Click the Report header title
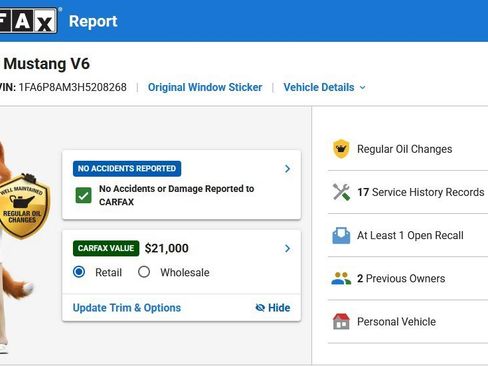 [93, 21]
